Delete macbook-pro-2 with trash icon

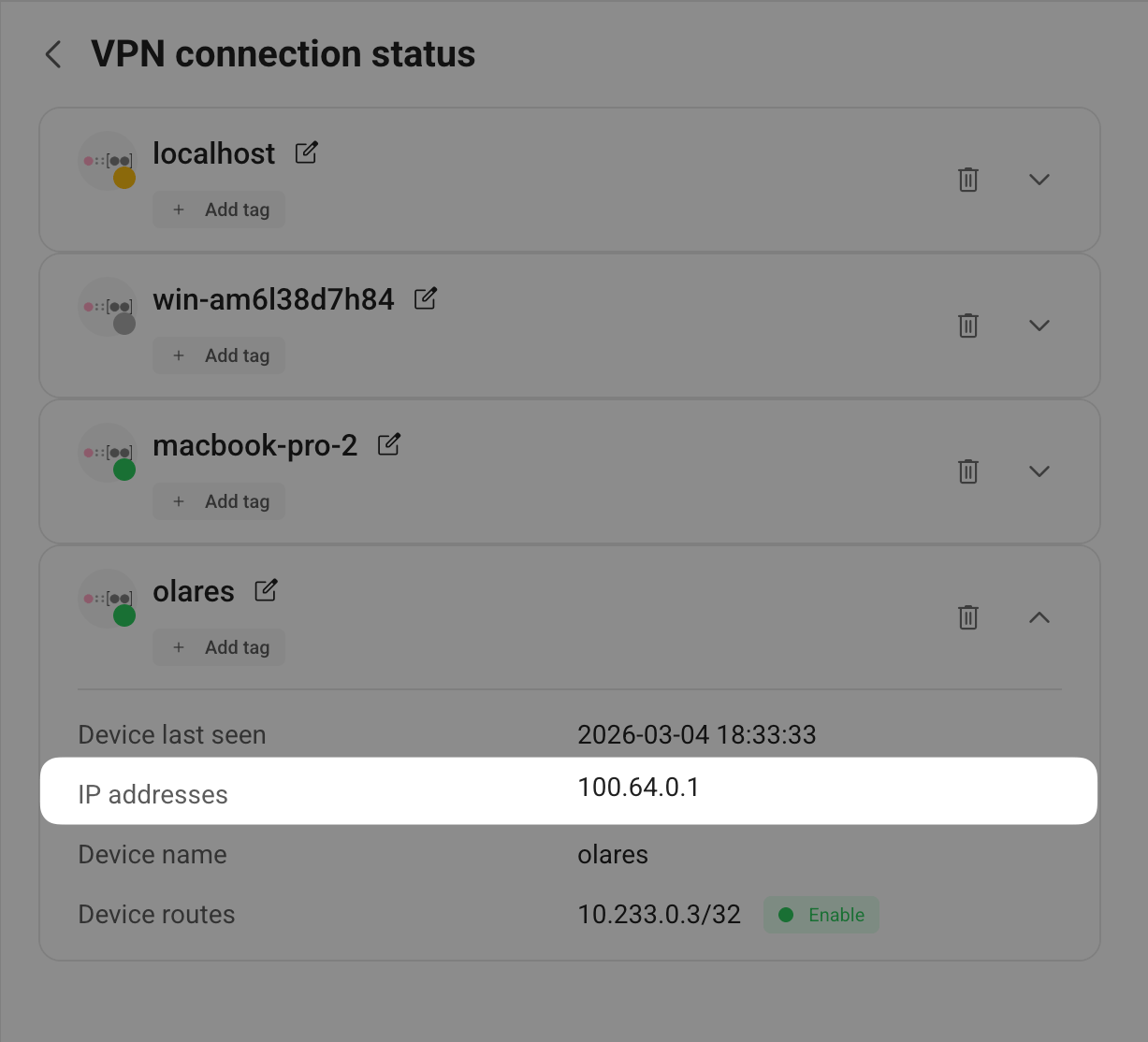pos(967,471)
